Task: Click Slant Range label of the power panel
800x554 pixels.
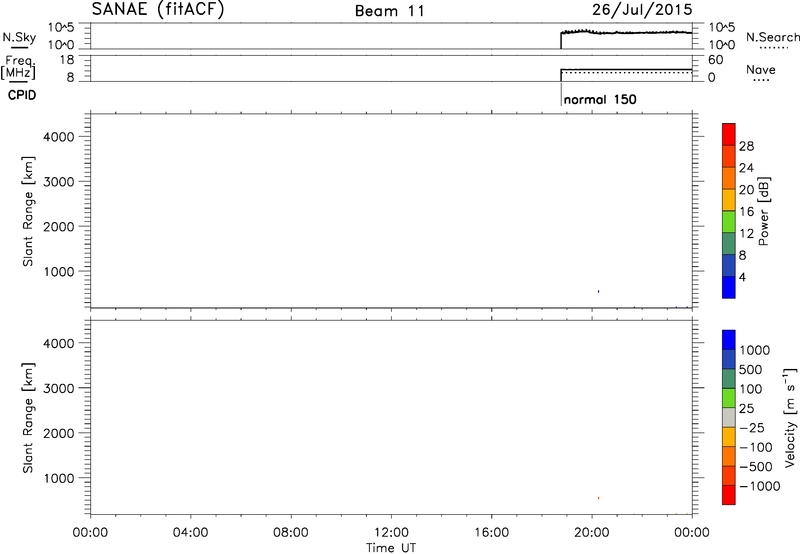Action: click(x=28, y=211)
